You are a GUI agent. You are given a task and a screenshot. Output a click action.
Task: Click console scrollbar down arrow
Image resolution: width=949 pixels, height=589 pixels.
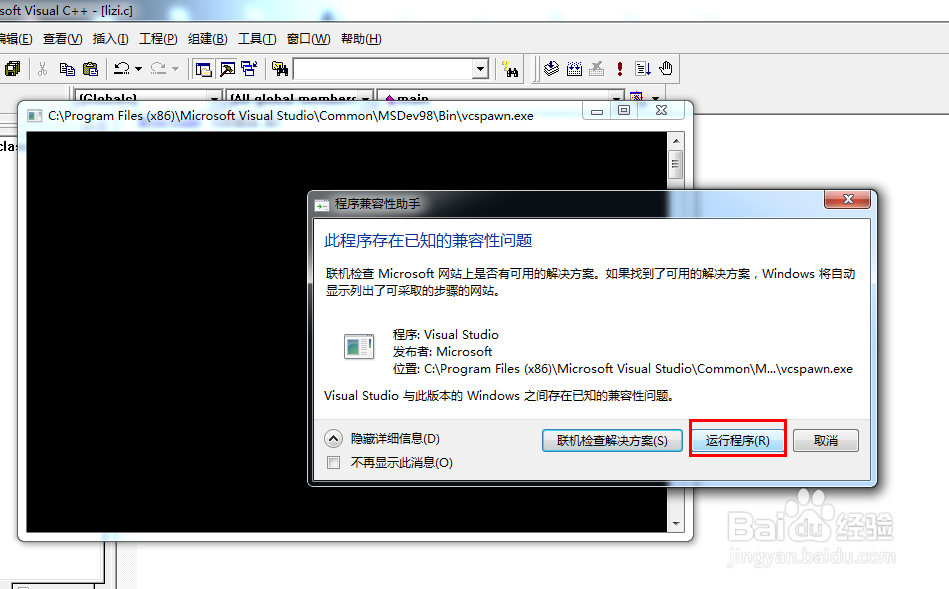tap(676, 524)
